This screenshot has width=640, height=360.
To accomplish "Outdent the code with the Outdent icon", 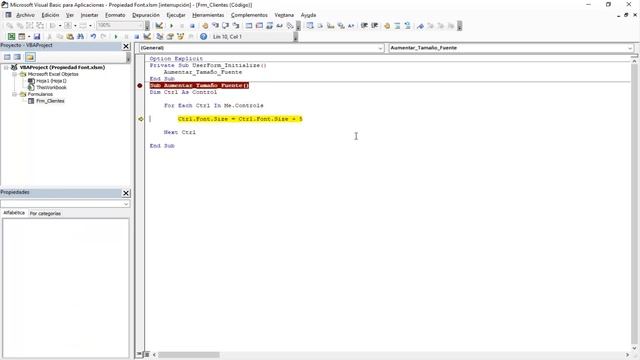I will tap(375, 26).
